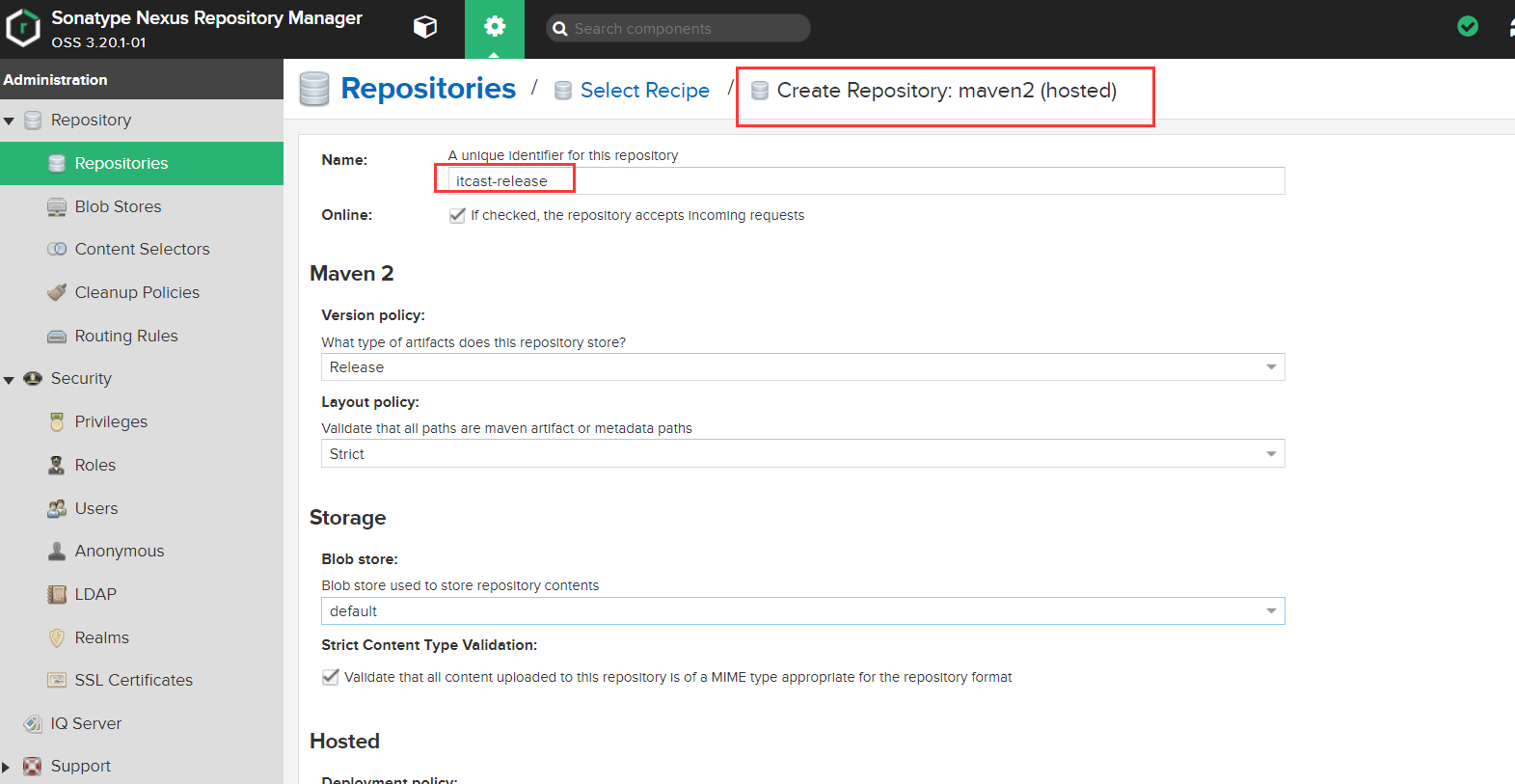Open the Browse cube icon
Image resolution: width=1515 pixels, height=784 pixels.
pyautogui.click(x=425, y=28)
